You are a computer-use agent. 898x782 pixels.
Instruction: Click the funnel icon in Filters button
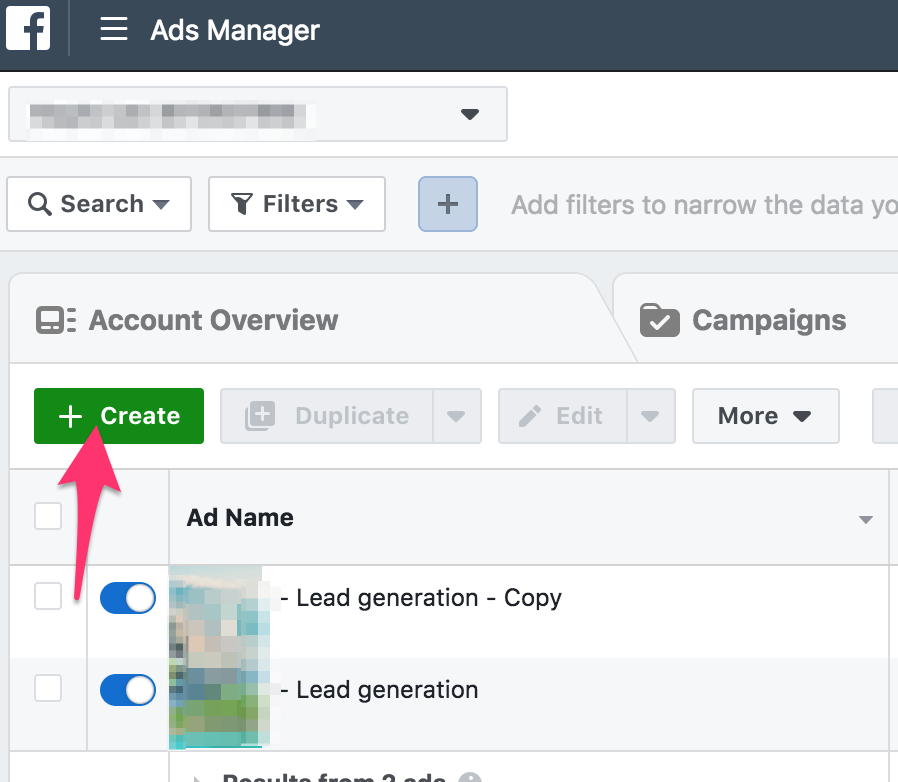click(x=242, y=204)
